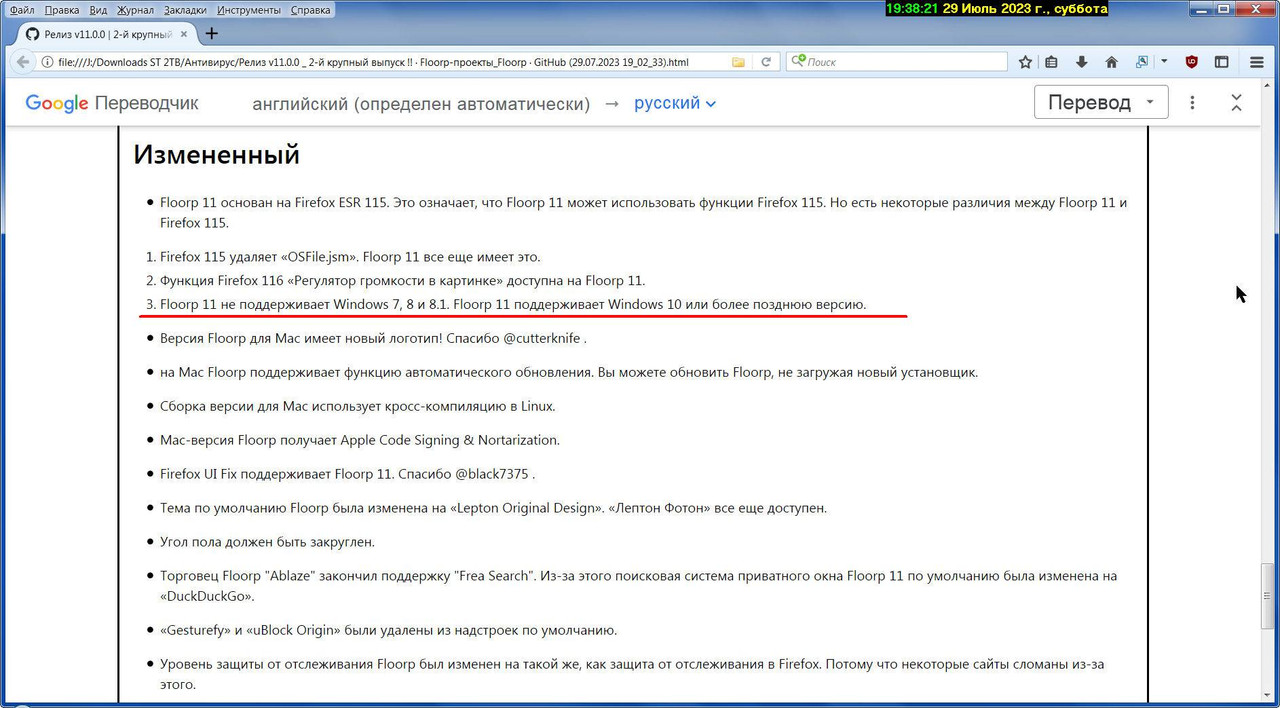This screenshot has height=708, width=1280.
Task: Click the date and time clock overlay
Action: pyautogui.click(x=997, y=8)
